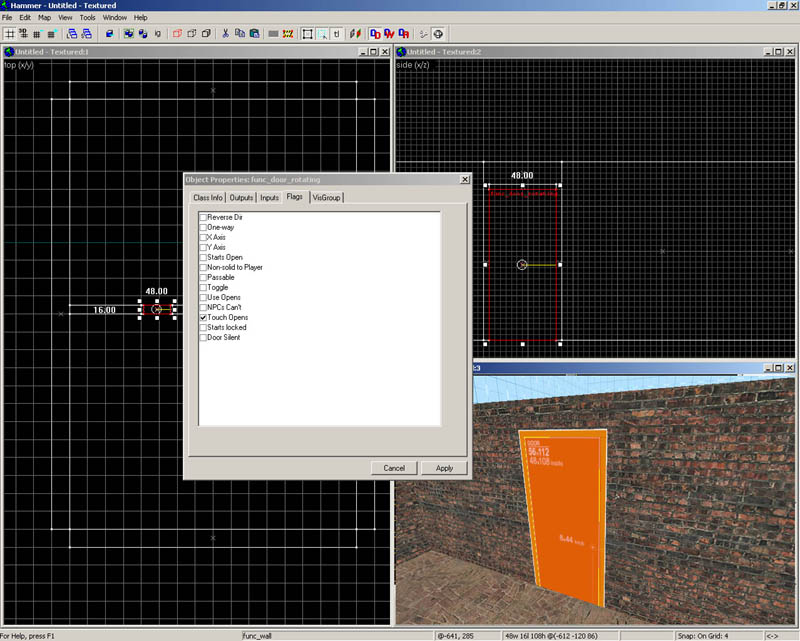The image size is (800, 641).
Task: Click the Paste clipboard icon
Action: coord(254,33)
